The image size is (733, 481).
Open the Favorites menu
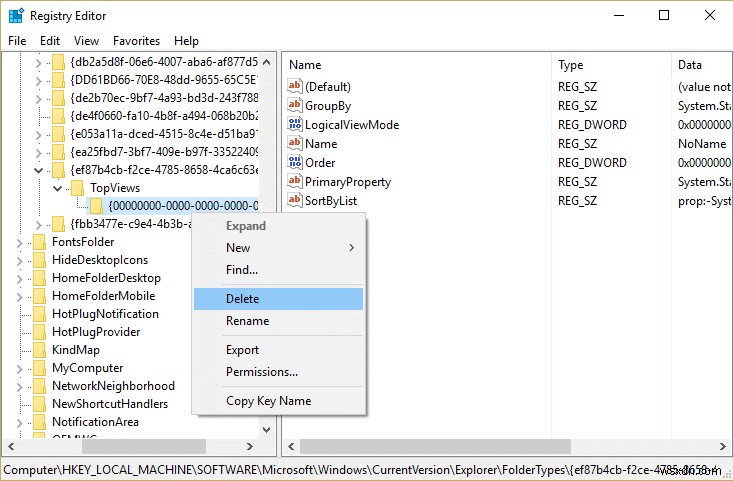pyautogui.click(x=137, y=41)
